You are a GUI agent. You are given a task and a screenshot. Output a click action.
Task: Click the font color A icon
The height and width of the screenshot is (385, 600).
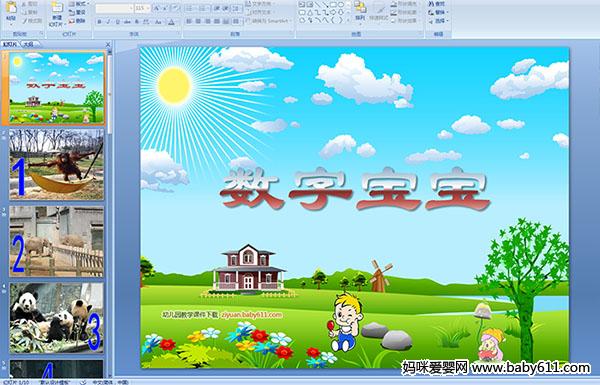click(171, 22)
